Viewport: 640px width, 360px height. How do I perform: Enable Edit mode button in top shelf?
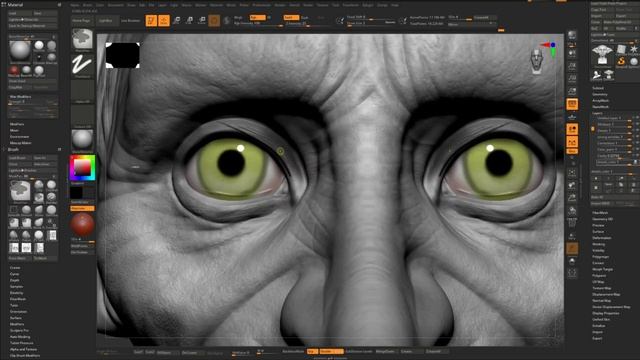click(151, 20)
